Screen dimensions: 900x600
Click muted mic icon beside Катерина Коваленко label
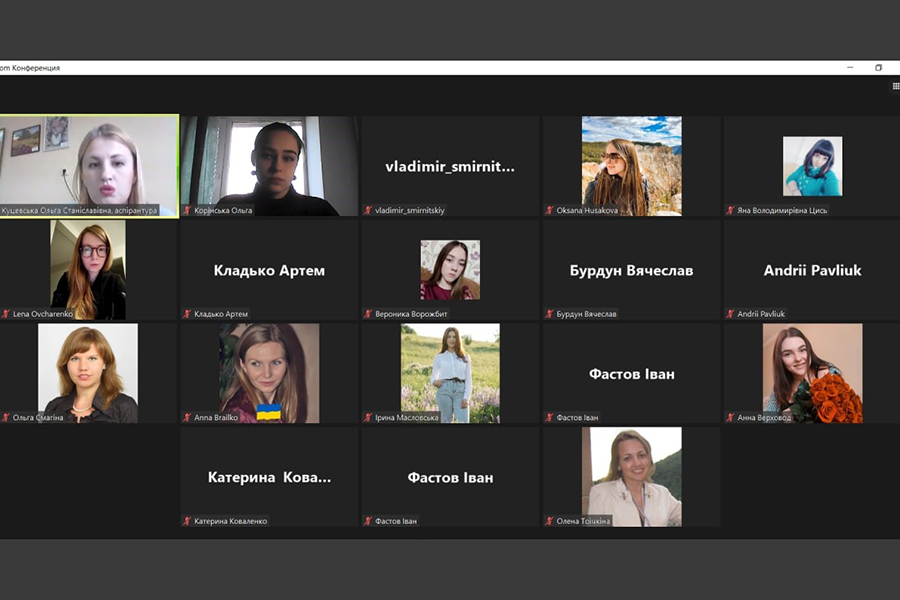pos(187,521)
